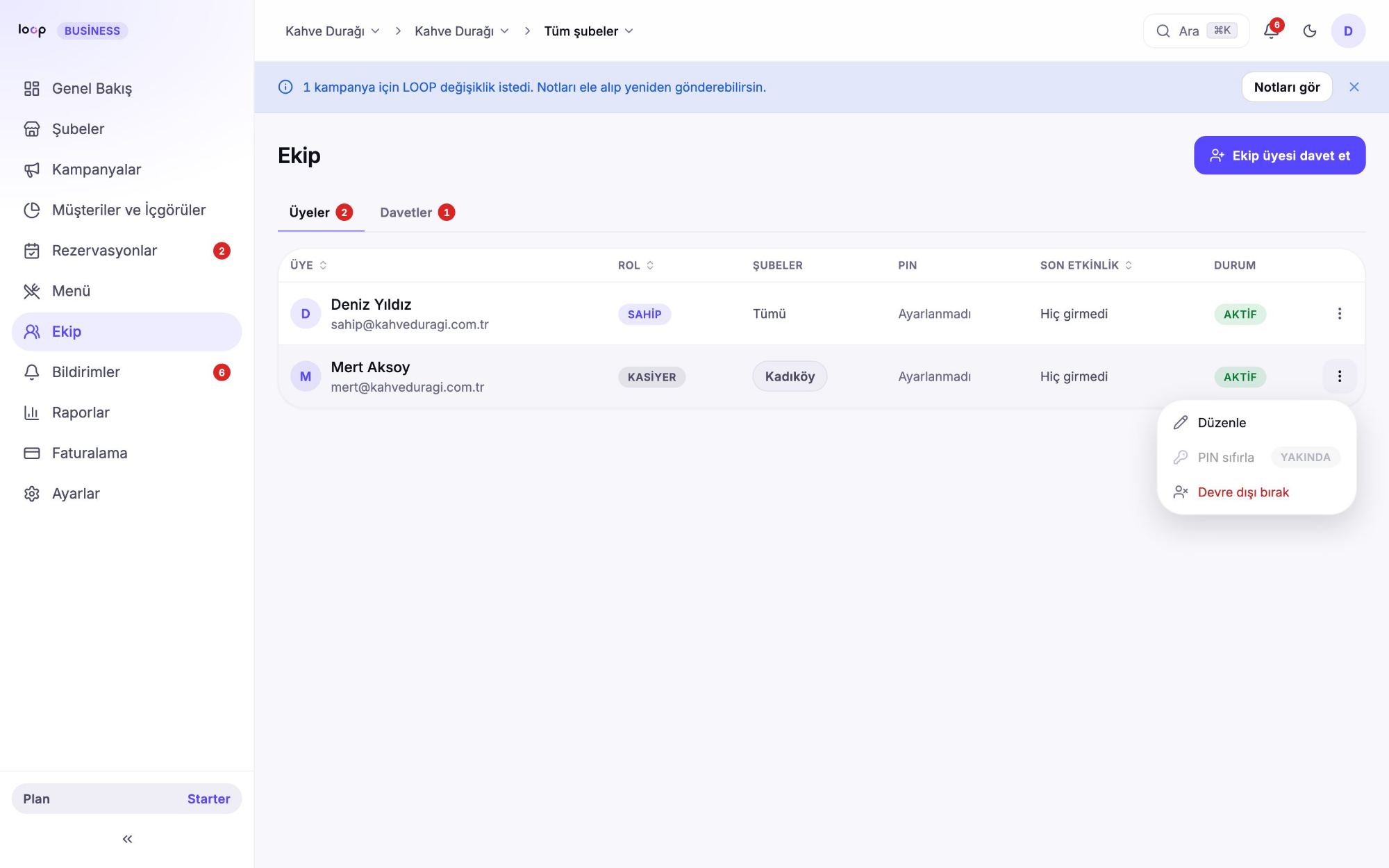1389x868 pixels.
Task: Open Genel Bakış dashboard icon
Action: pos(32,89)
